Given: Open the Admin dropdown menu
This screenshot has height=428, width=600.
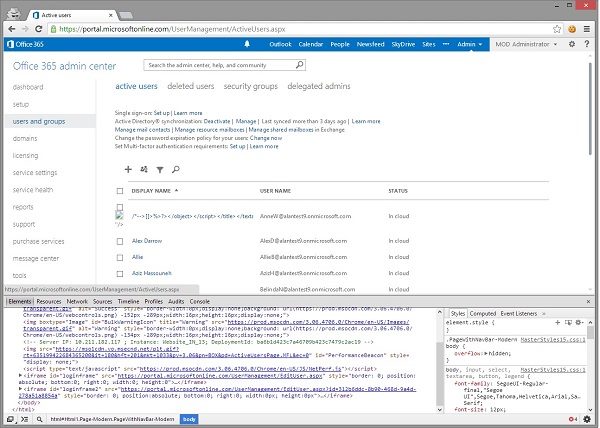Looking at the screenshot, I should pos(470,44).
